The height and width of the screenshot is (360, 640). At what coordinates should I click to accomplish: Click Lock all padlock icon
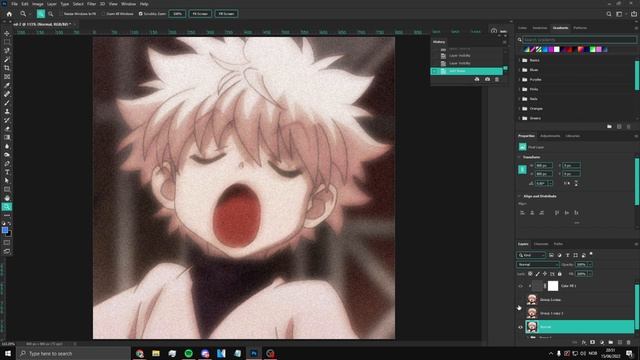tap(560, 274)
